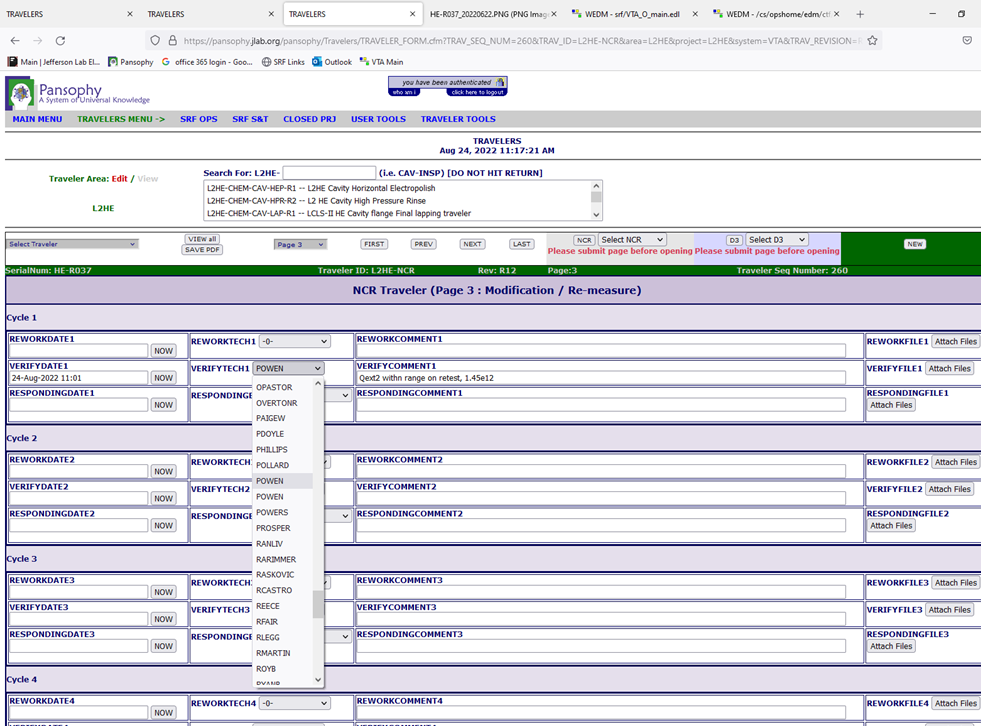Viewport: 981px width, 726px height.
Task: Open the SRF OPS menu
Action: [198, 119]
